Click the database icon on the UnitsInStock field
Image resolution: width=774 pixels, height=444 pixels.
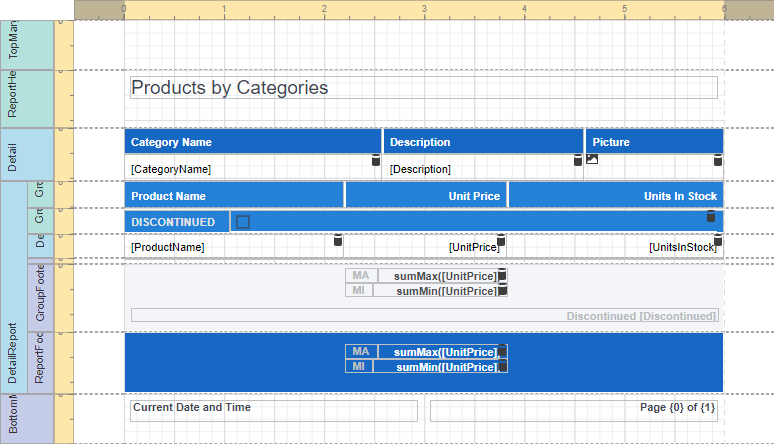point(717,240)
